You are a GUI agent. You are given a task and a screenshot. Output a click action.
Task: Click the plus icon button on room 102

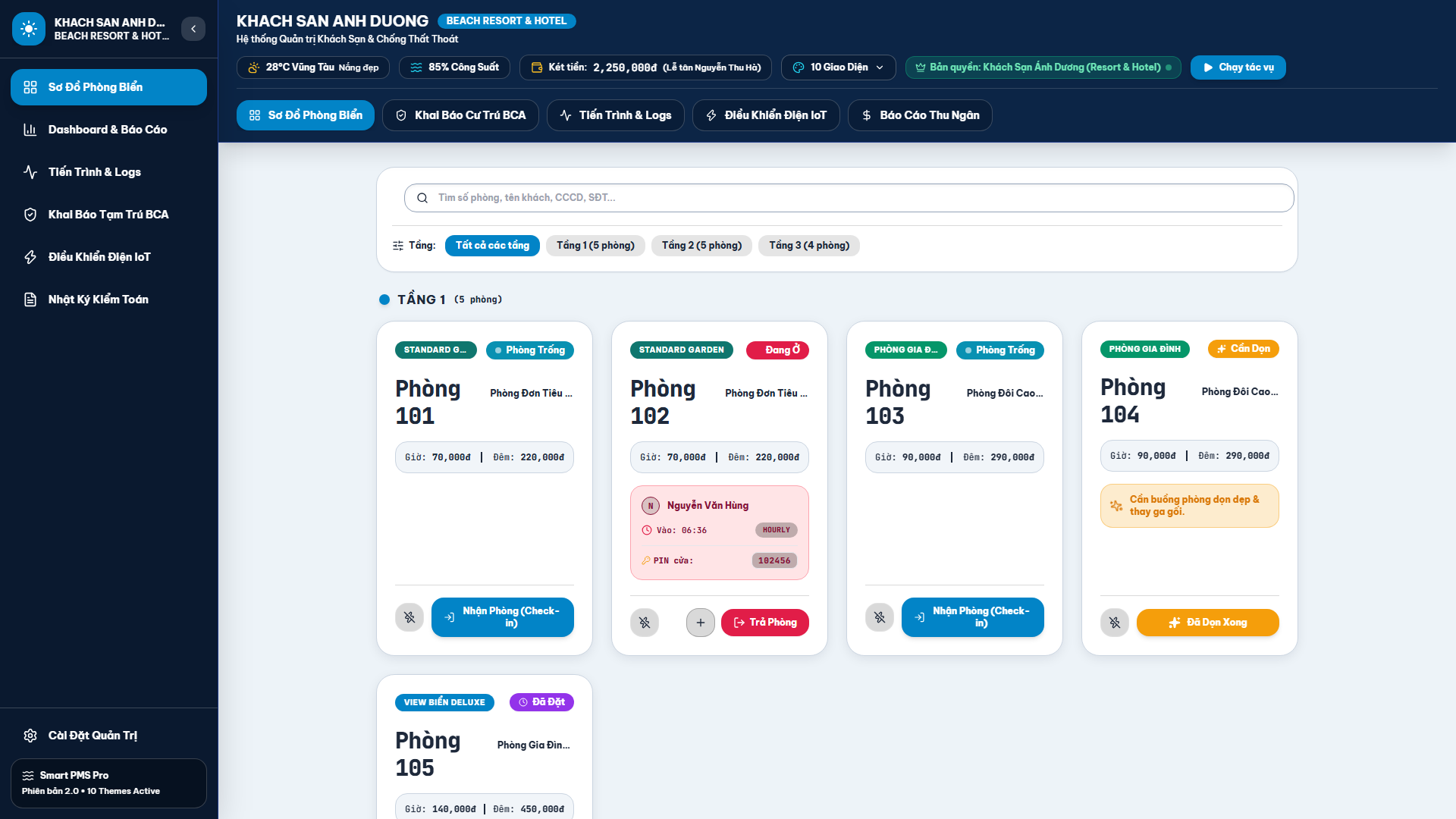[701, 623]
